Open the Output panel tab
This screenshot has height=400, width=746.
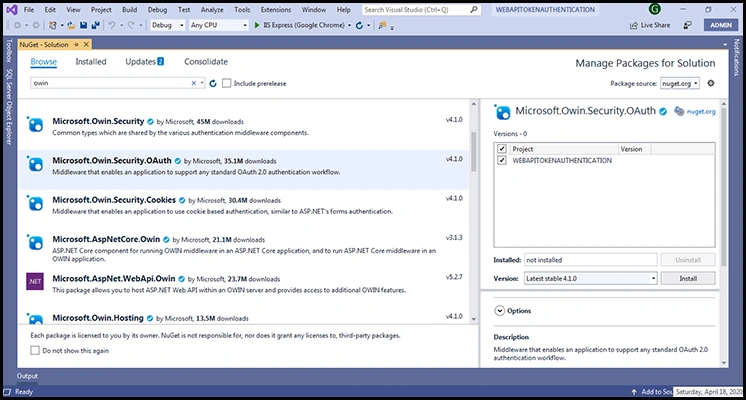27,376
